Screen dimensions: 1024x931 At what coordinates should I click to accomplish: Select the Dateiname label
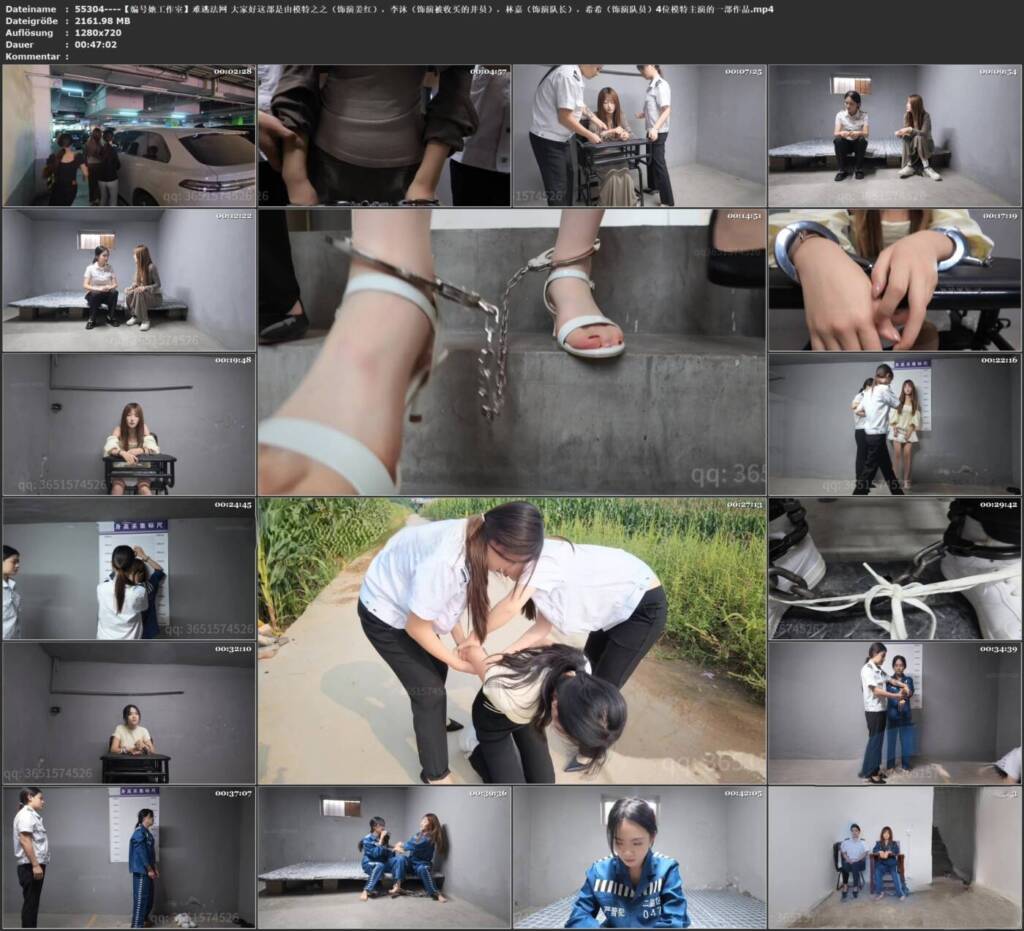pos(29,9)
